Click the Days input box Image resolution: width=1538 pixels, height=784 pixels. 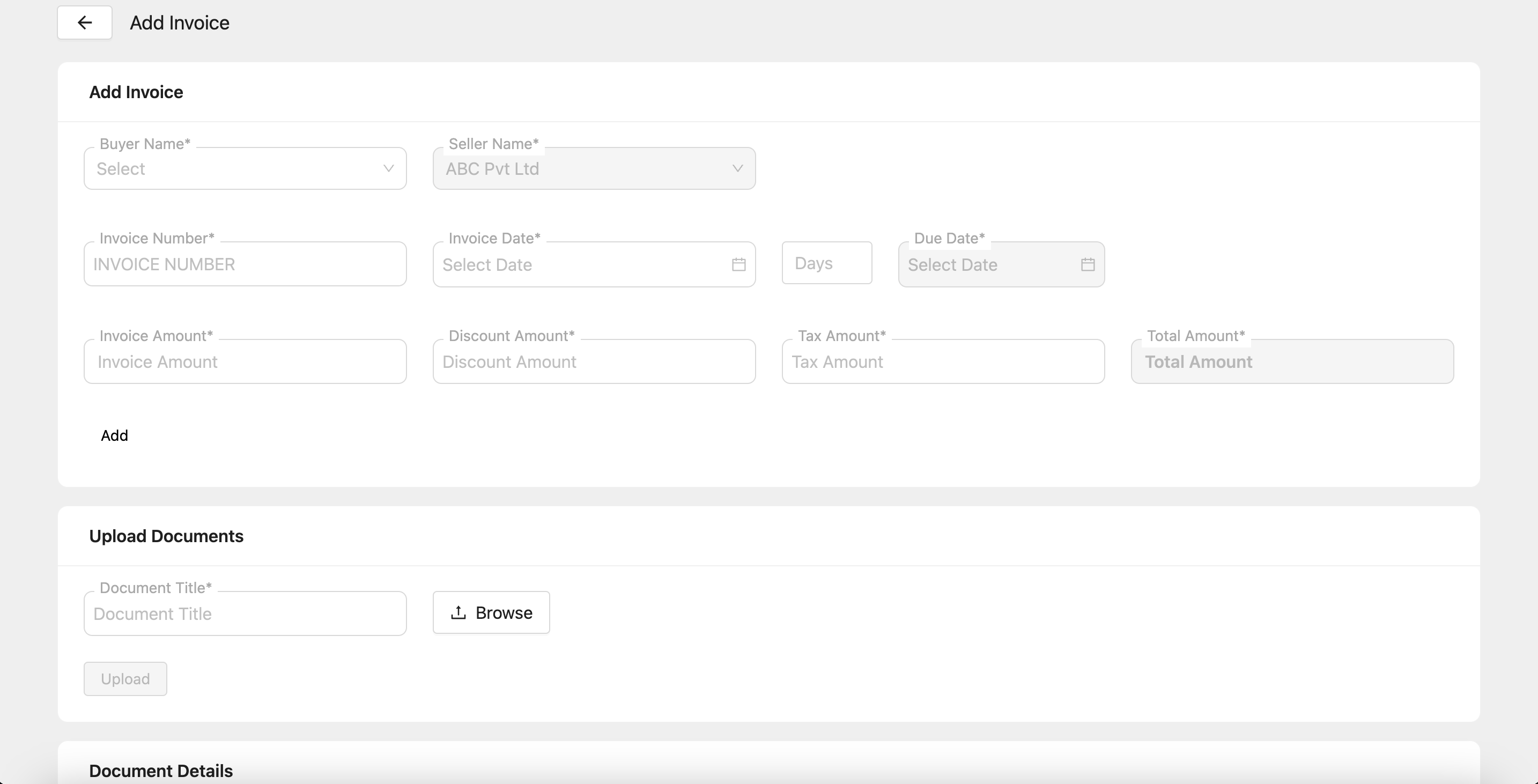(x=826, y=263)
